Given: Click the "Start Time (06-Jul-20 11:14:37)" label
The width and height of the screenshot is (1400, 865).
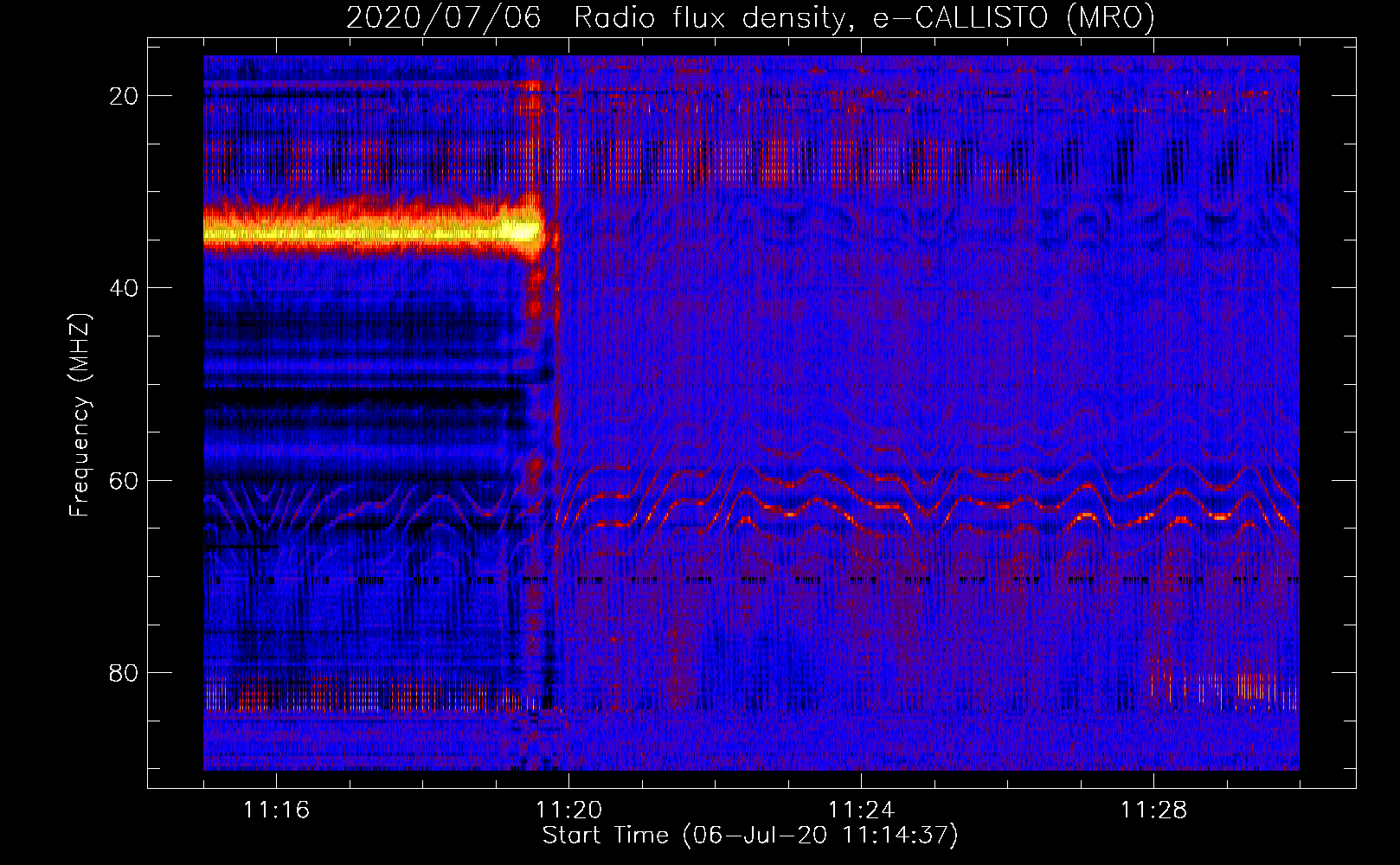Looking at the screenshot, I should [750, 836].
